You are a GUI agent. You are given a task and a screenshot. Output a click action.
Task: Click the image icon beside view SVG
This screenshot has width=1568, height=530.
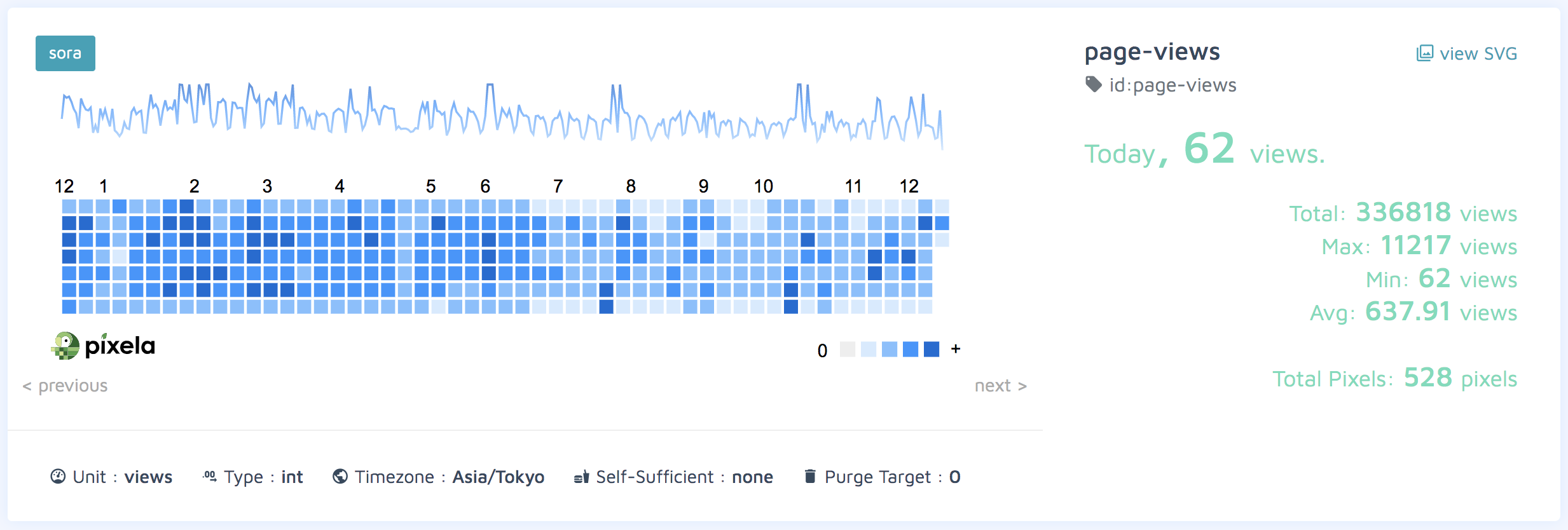tap(1424, 53)
